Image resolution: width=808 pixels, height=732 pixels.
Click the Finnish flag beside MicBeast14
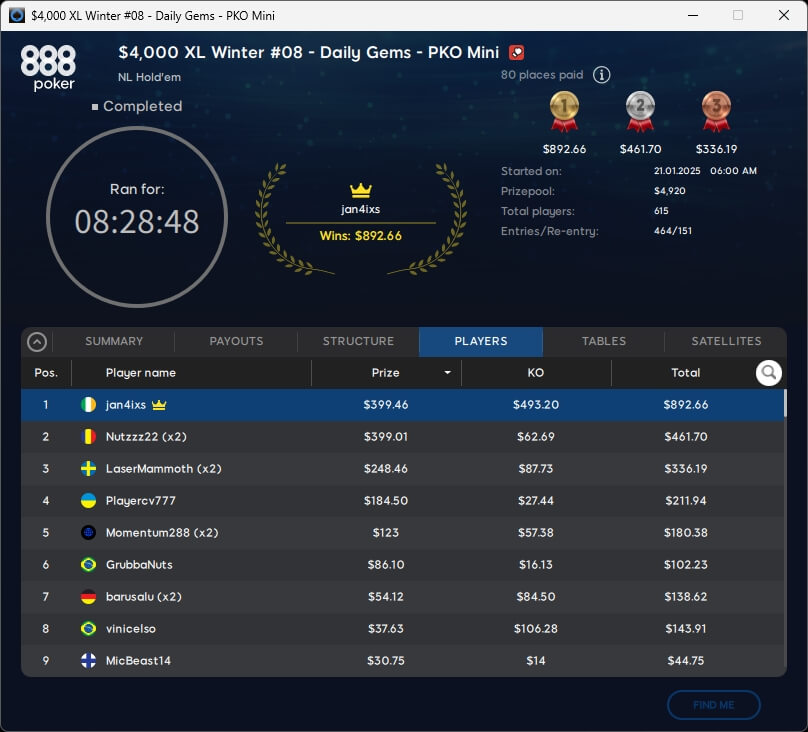pyautogui.click(x=89, y=660)
